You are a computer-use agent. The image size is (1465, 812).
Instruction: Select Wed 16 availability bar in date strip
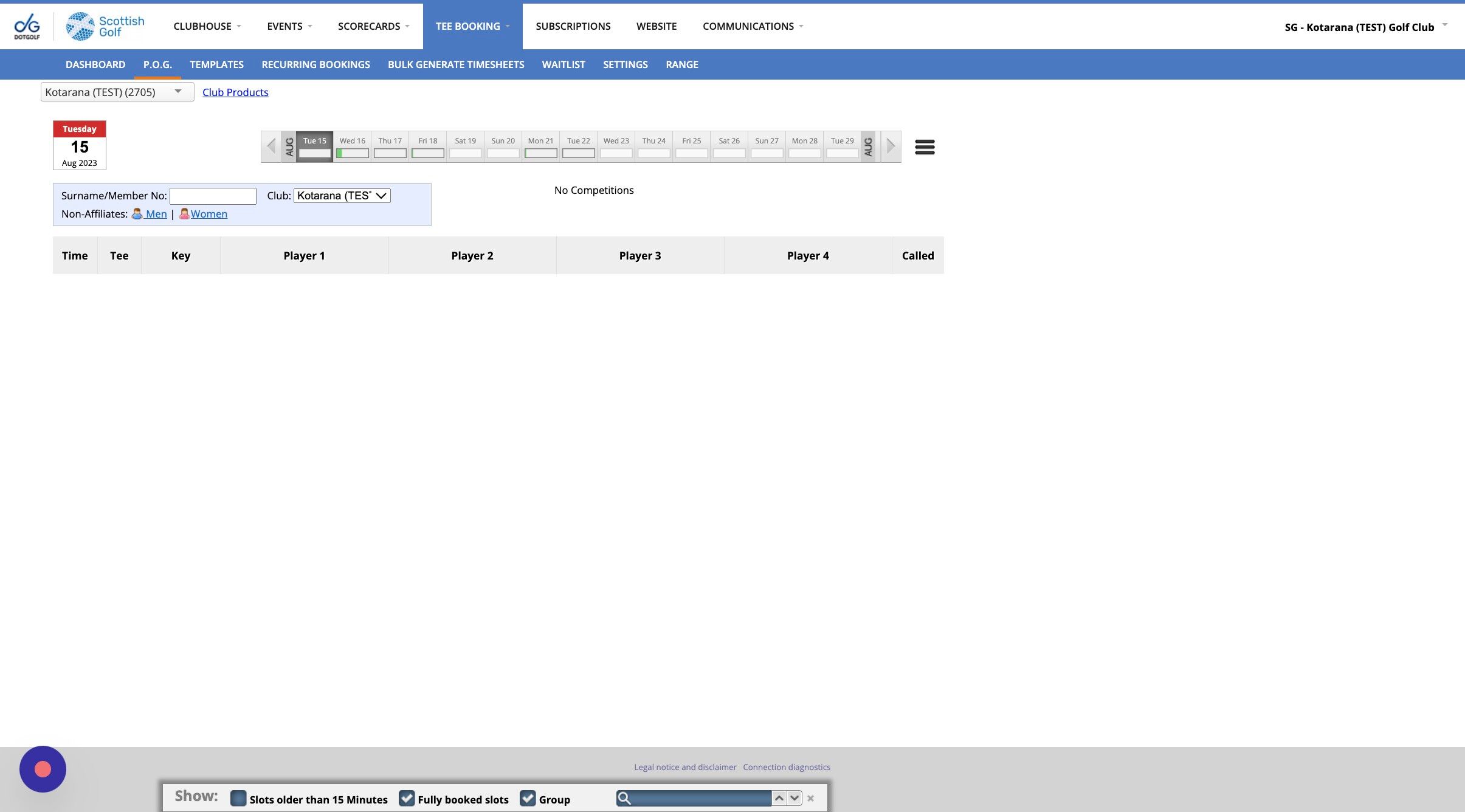(353, 153)
